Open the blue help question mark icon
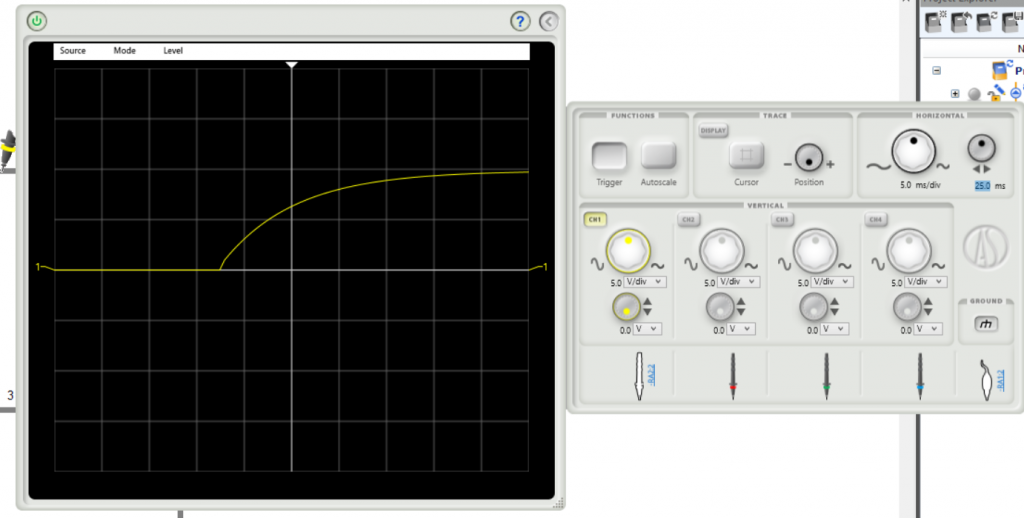Image resolution: width=1024 pixels, height=518 pixels. coord(520,21)
